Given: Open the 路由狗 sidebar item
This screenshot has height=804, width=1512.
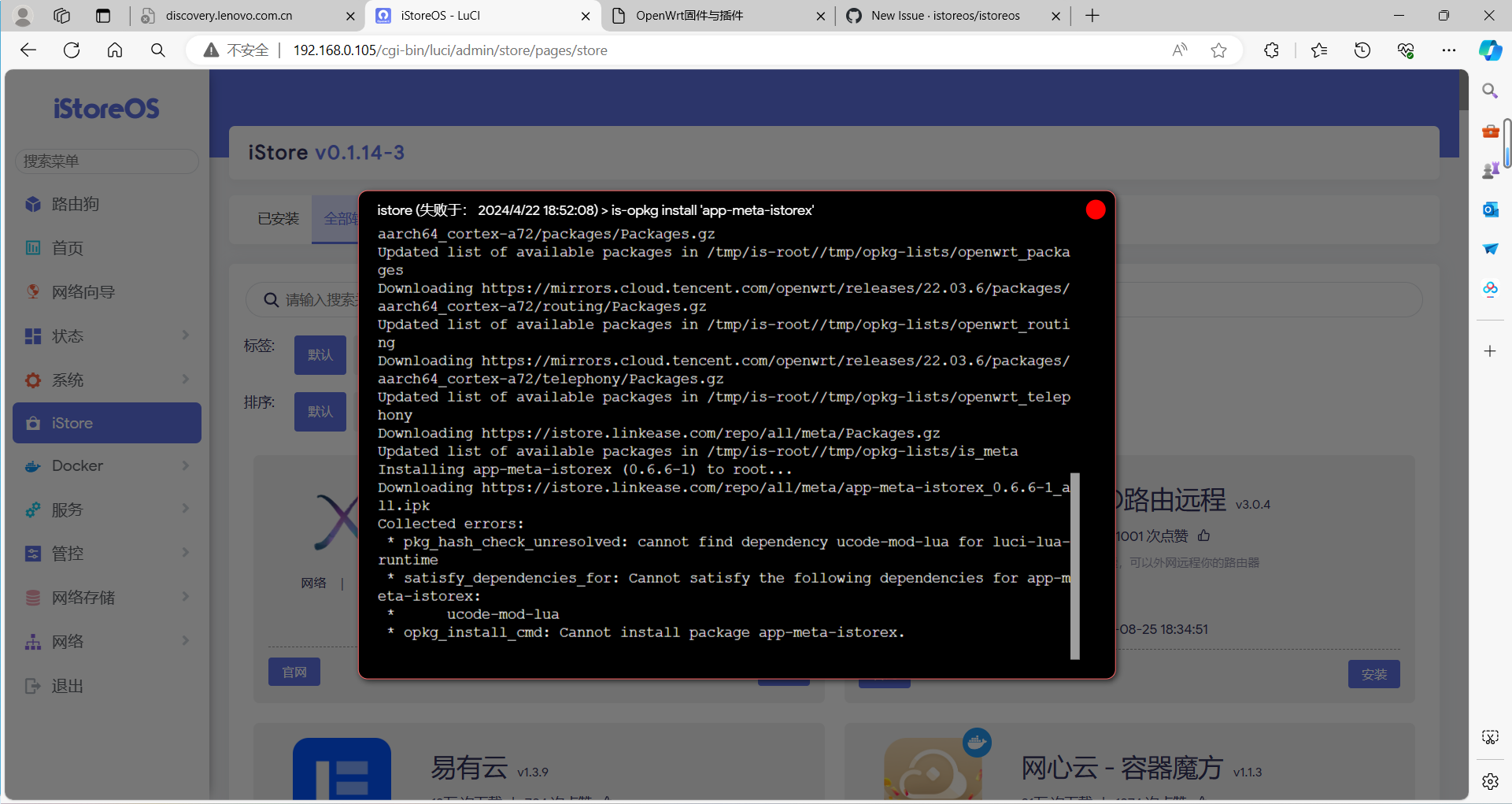Looking at the screenshot, I should [x=76, y=205].
